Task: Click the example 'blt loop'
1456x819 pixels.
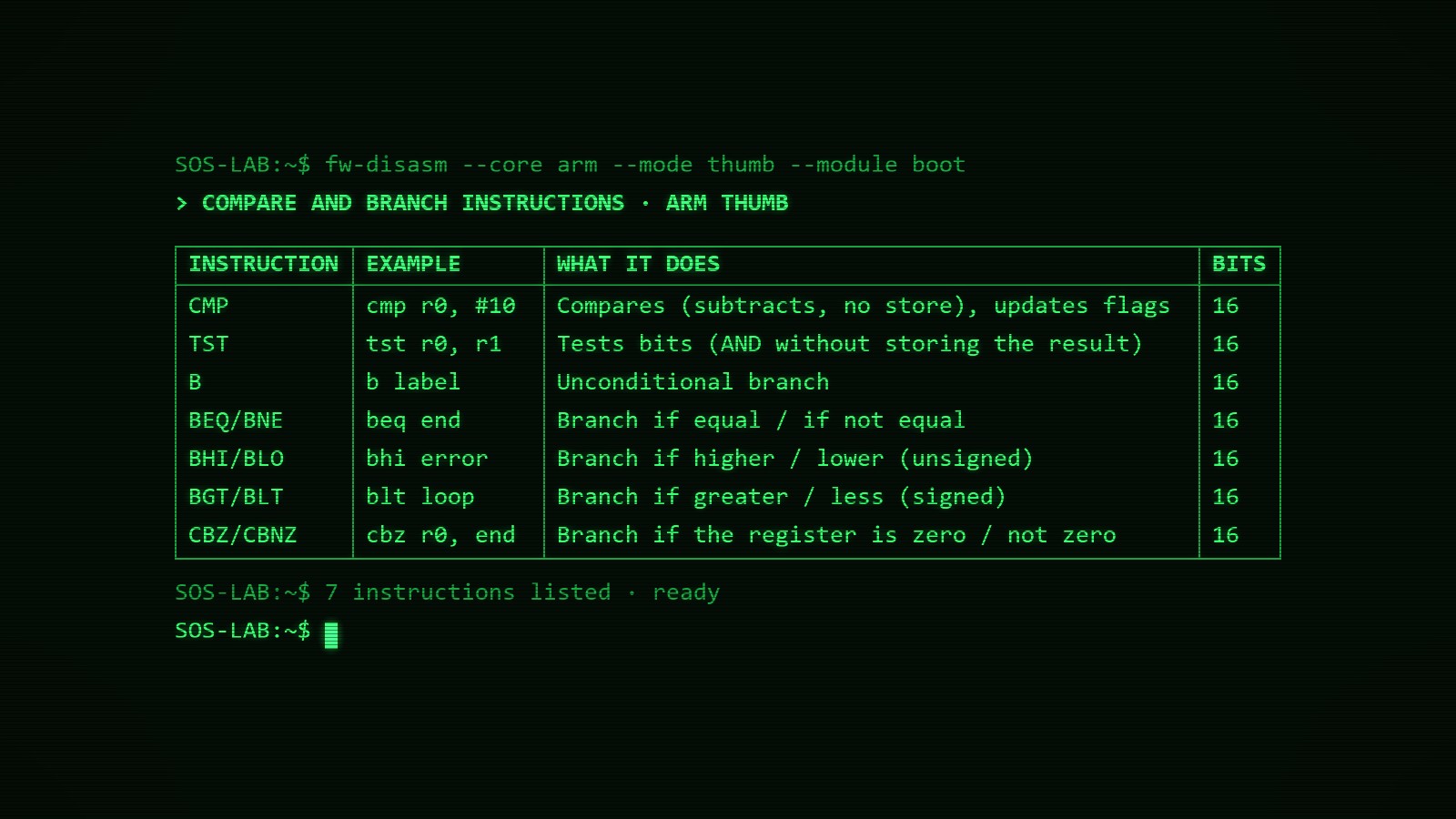Action: [420, 497]
